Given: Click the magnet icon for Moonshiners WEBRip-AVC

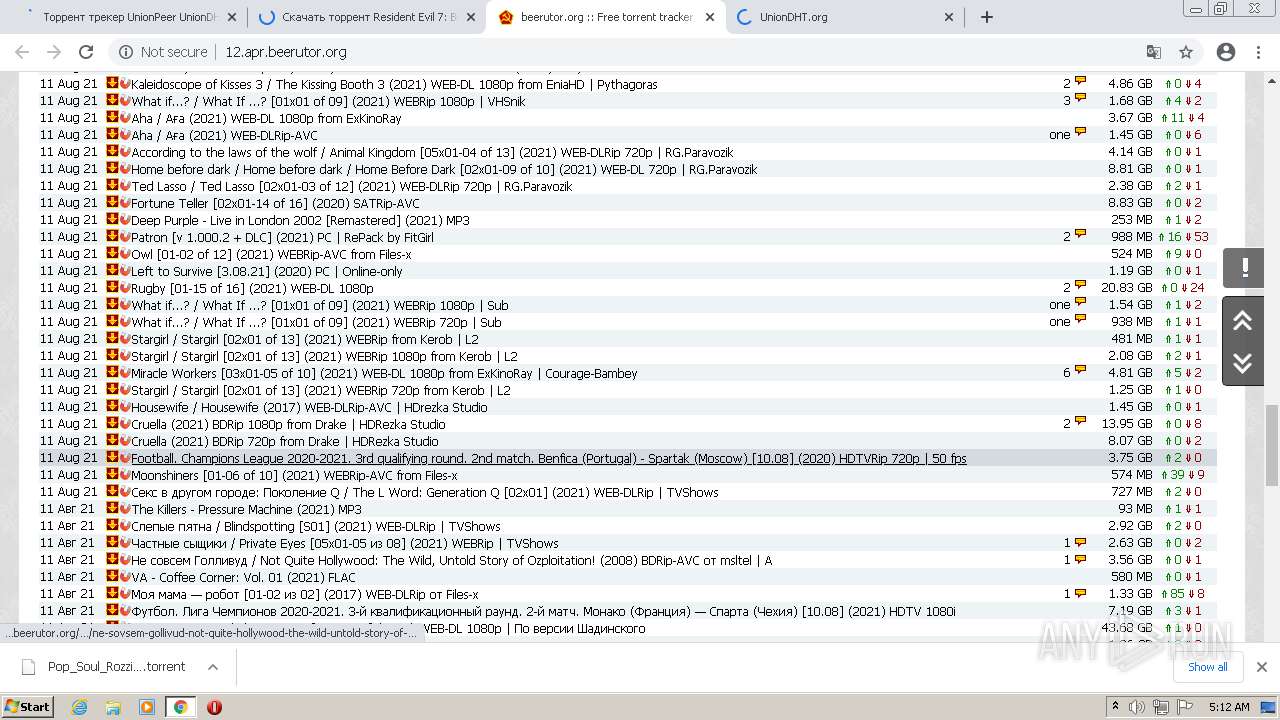Looking at the screenshot, I should coord(125,475).
